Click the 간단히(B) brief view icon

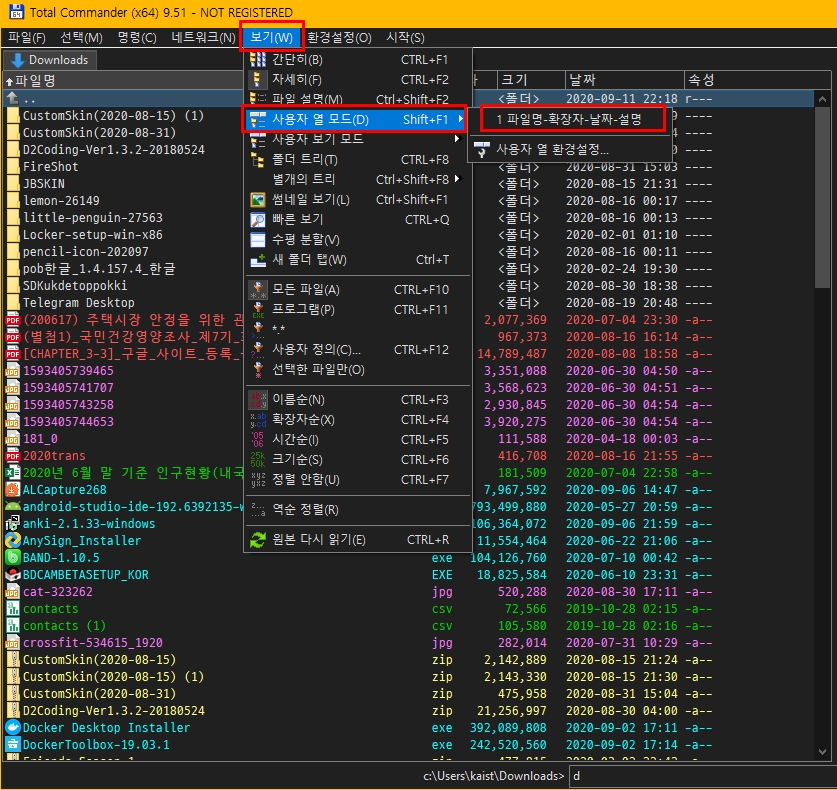(x=258, y=60)
